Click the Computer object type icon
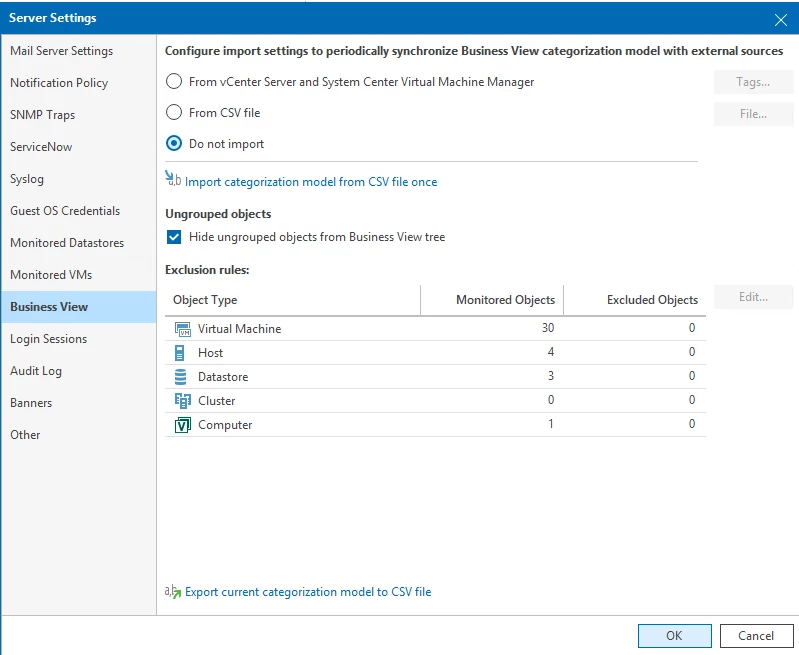Viewport: 799px width, 655px height. 182,425
